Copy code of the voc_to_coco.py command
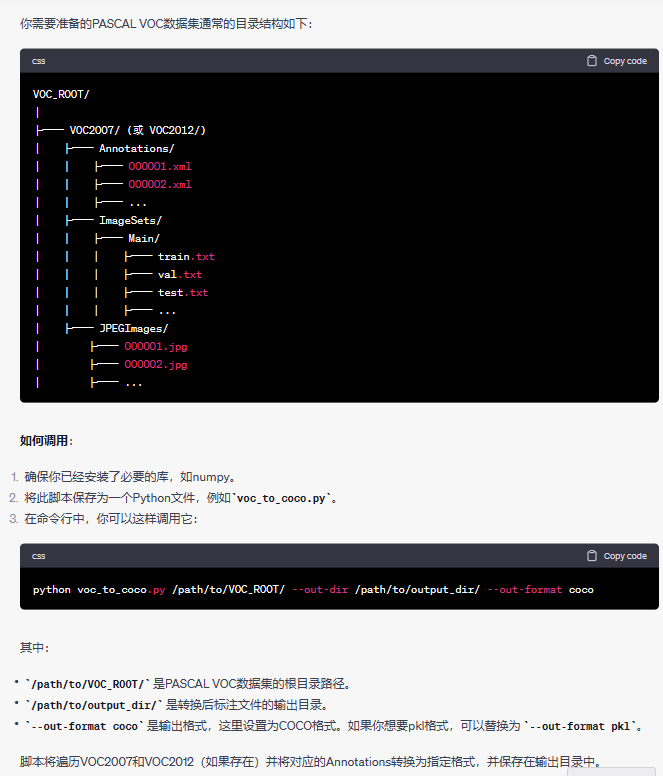The height and width of the screenshot is (776, 663). point(616,556)
